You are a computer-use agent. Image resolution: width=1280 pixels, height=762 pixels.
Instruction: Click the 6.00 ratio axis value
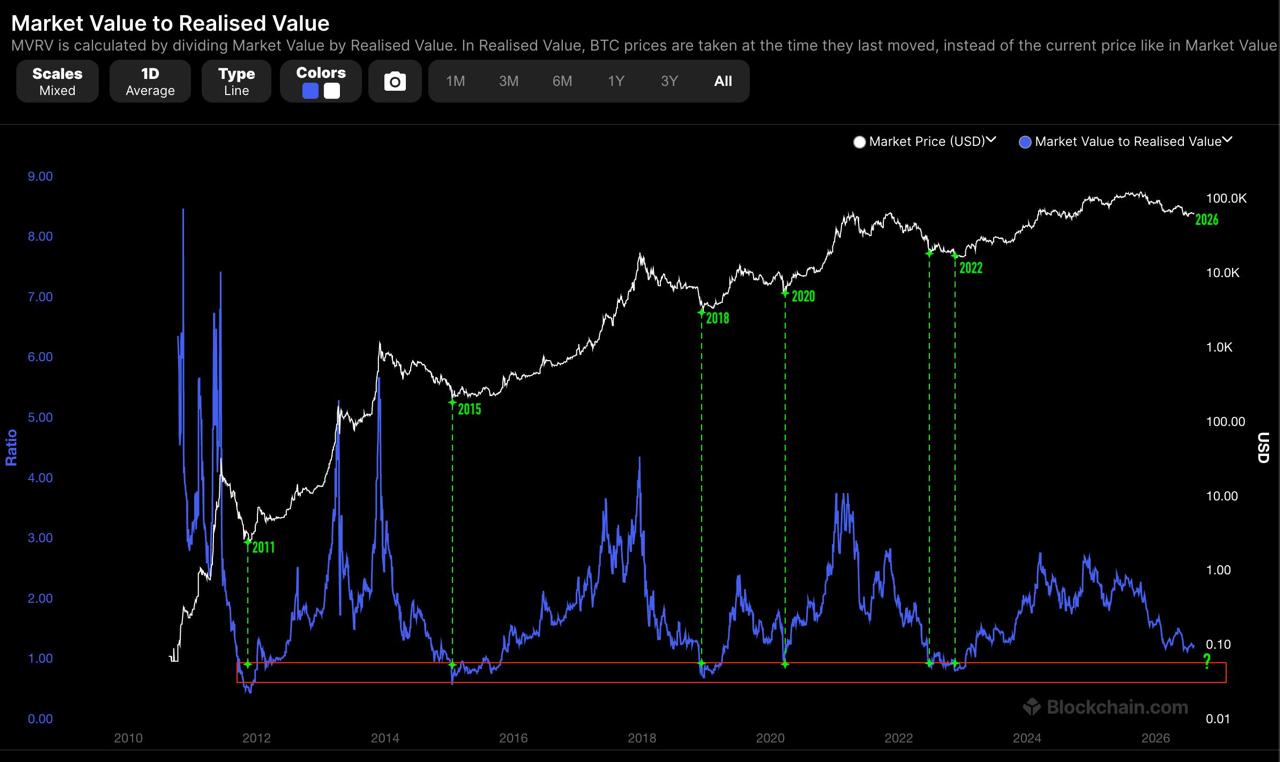pos(40,357)
